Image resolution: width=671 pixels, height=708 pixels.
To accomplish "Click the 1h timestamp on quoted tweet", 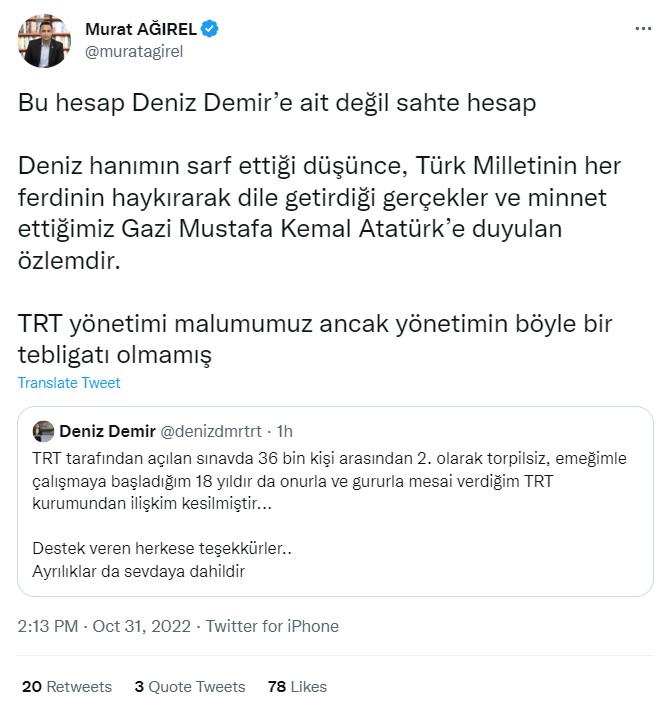I will [284, 431].
